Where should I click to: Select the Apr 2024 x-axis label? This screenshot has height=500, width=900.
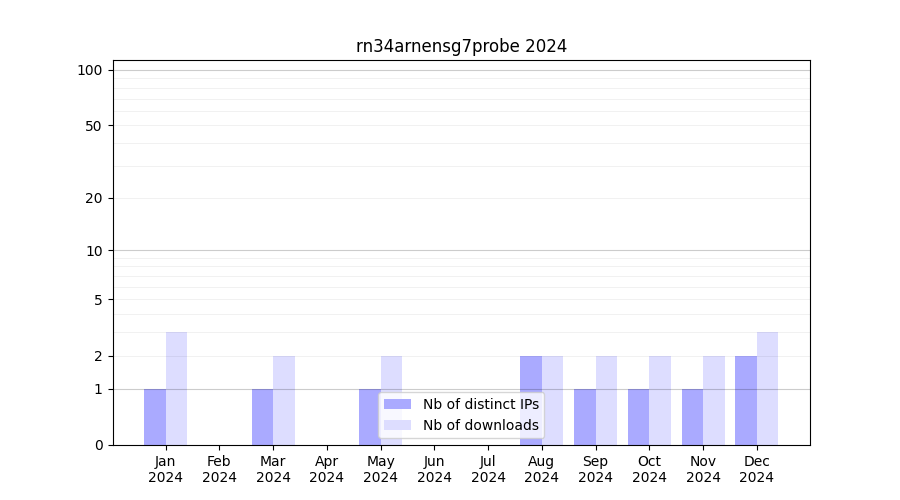327,469
